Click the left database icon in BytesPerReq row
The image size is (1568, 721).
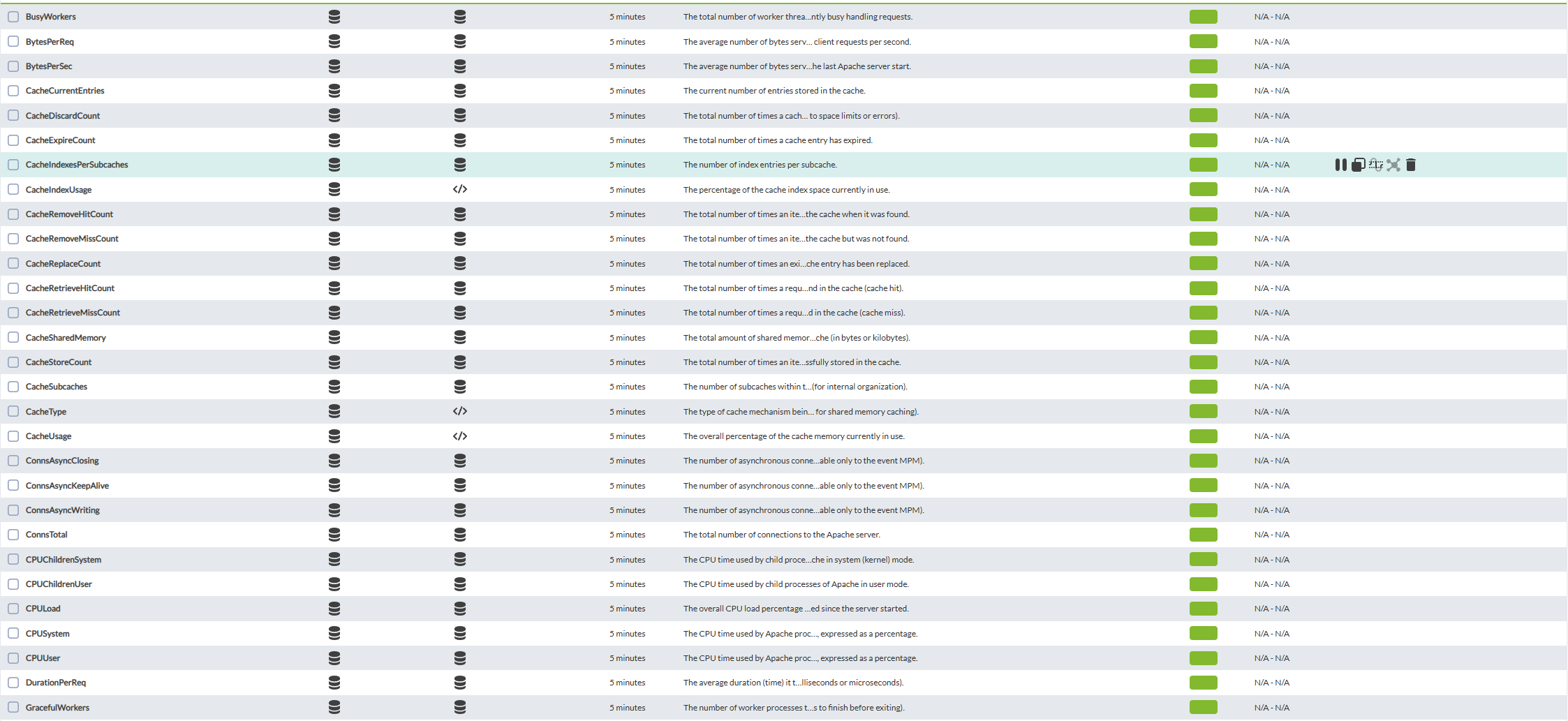334,41
